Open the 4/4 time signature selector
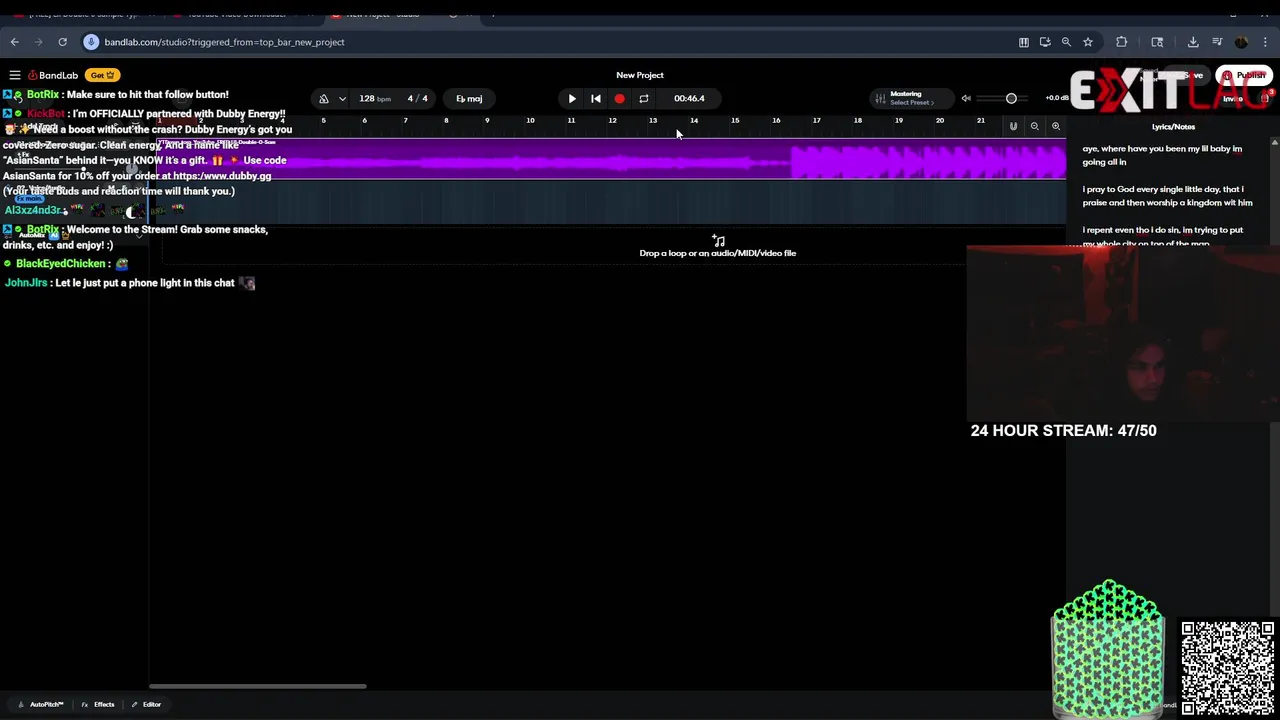The image size is (1280, 720). 417,98
